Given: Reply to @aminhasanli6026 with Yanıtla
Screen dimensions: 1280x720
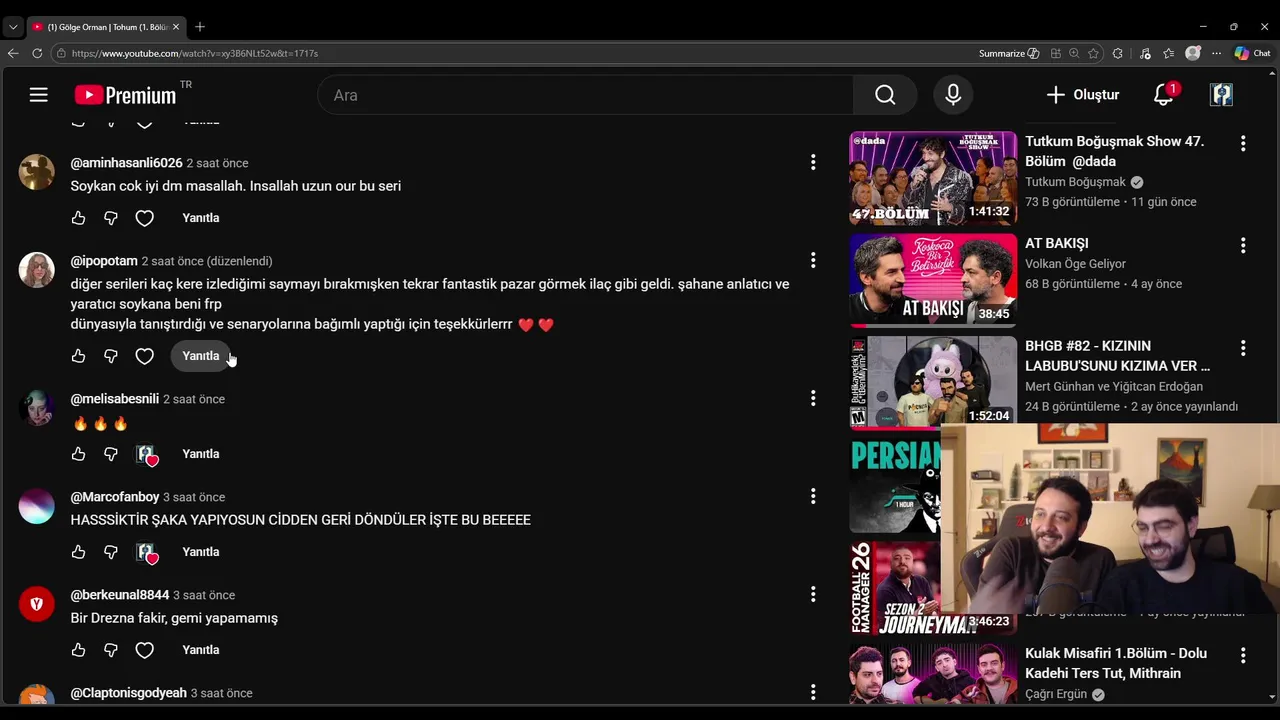Looking at the screenshot, I should [x=201, y=218].
